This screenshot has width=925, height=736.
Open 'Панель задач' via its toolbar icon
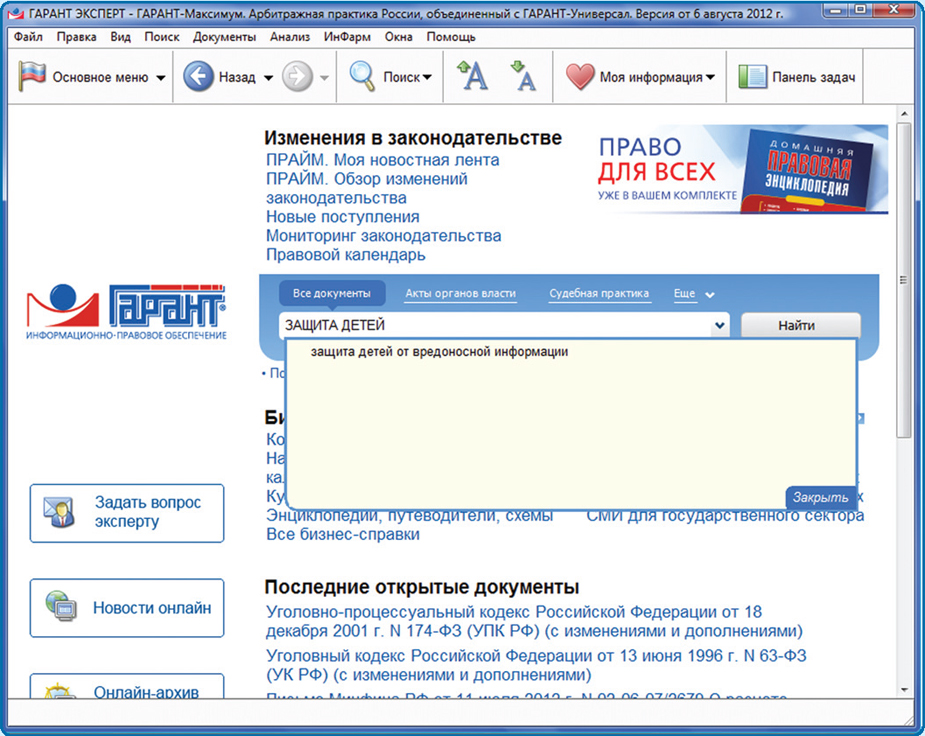coord(752,76)
